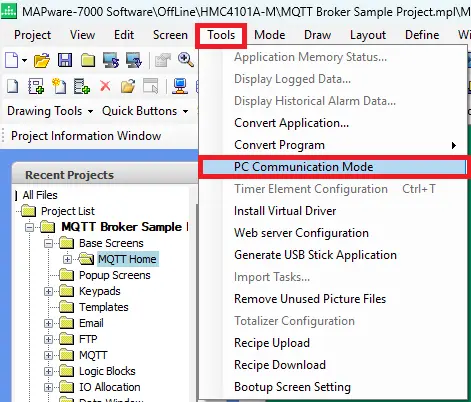Click the folder with arrow icon
Image resolution: width=471 pixels, height=402 pixels.
[x=128, y=86]
